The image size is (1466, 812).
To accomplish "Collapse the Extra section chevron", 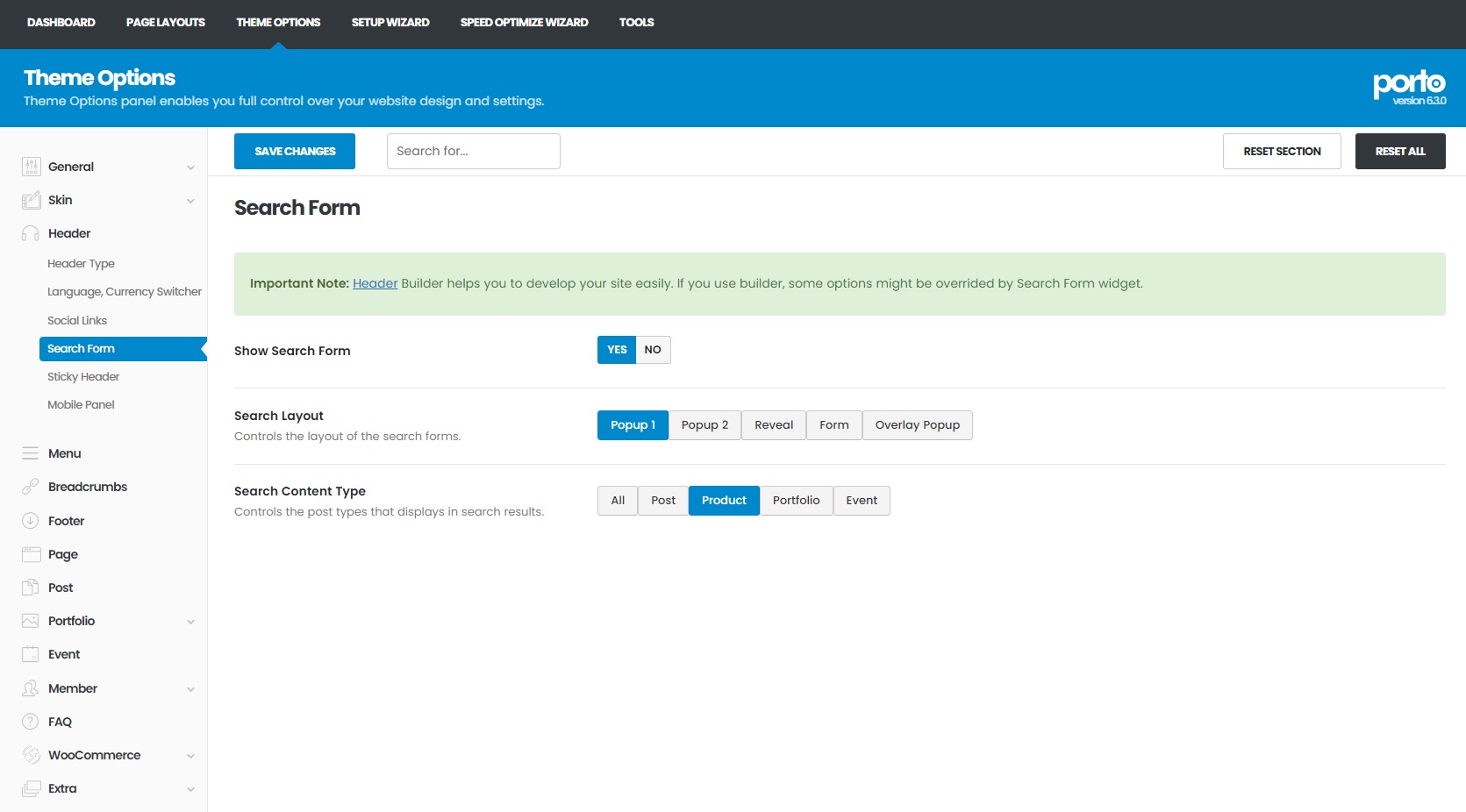I will [x=191, y=788].
